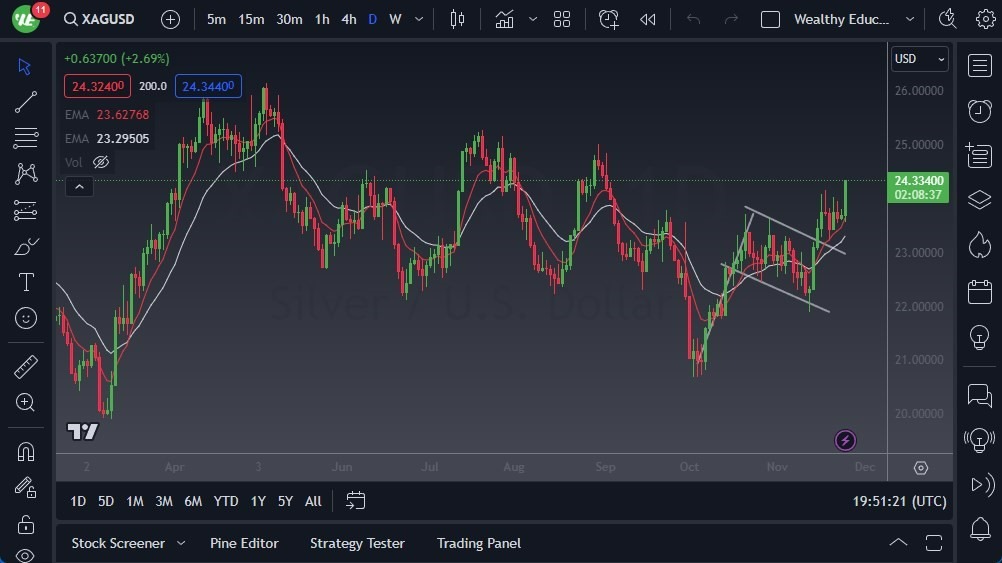
Task: Pick the ruler measure tool
Action: (26, 367)
